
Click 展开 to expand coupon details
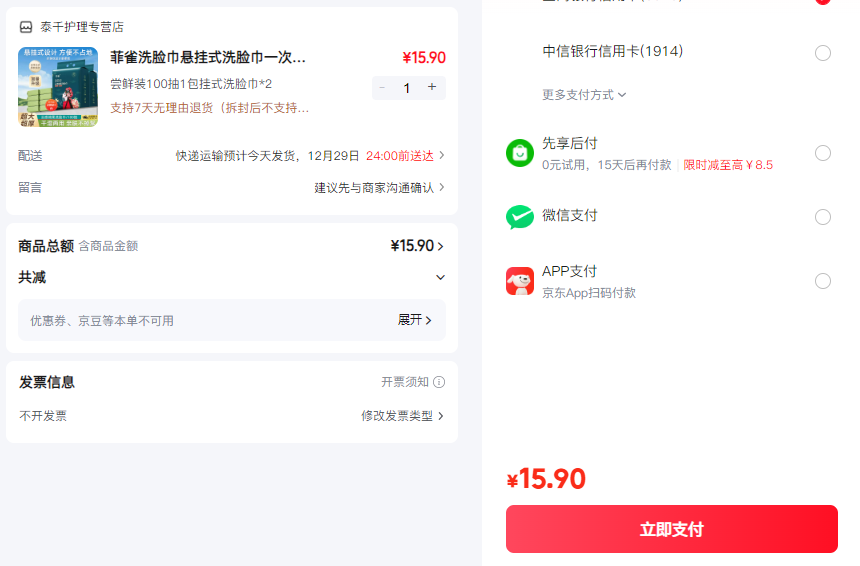point(415,320)
